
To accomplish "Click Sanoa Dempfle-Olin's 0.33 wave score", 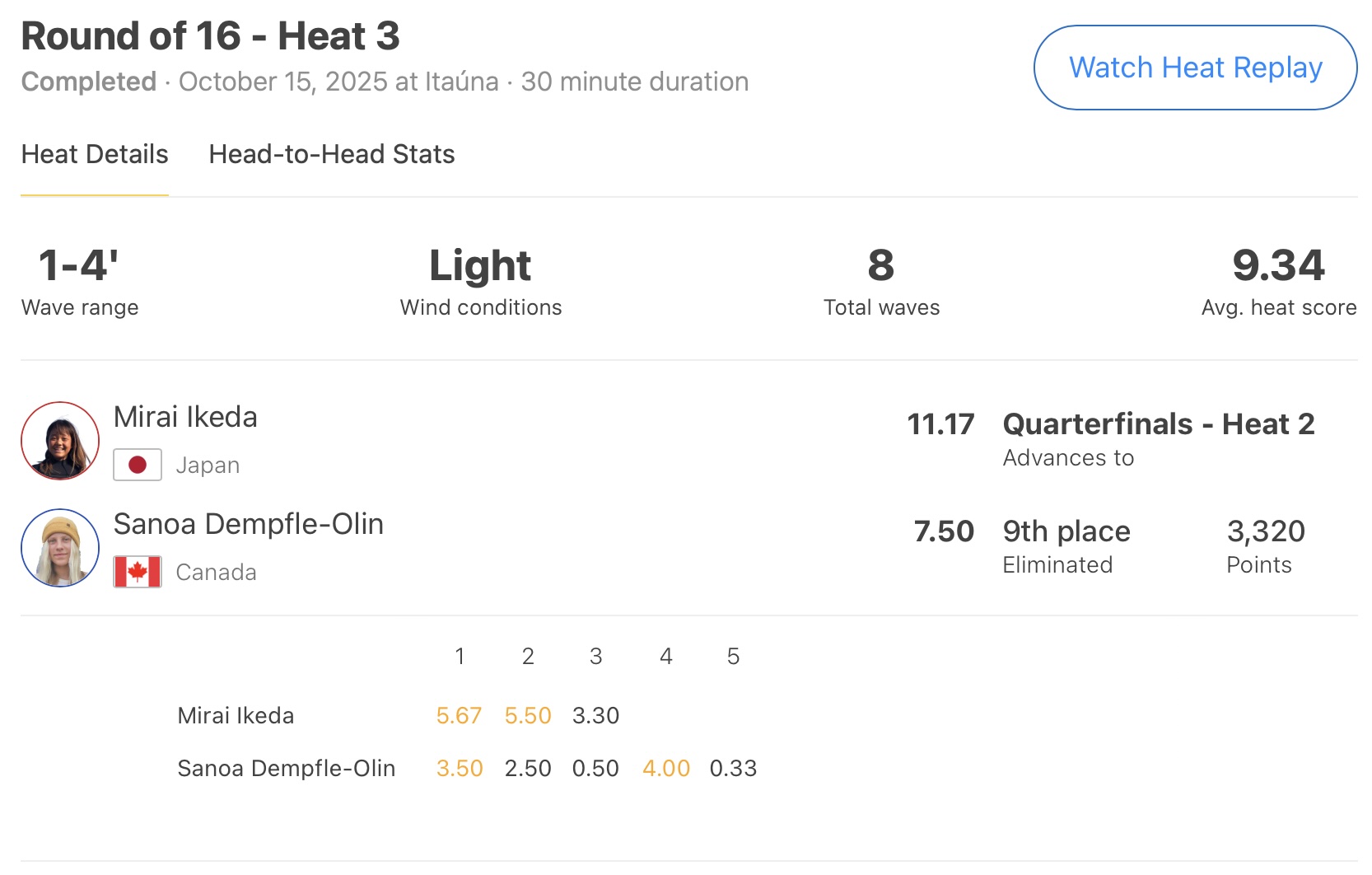I will tap(733, 768).
